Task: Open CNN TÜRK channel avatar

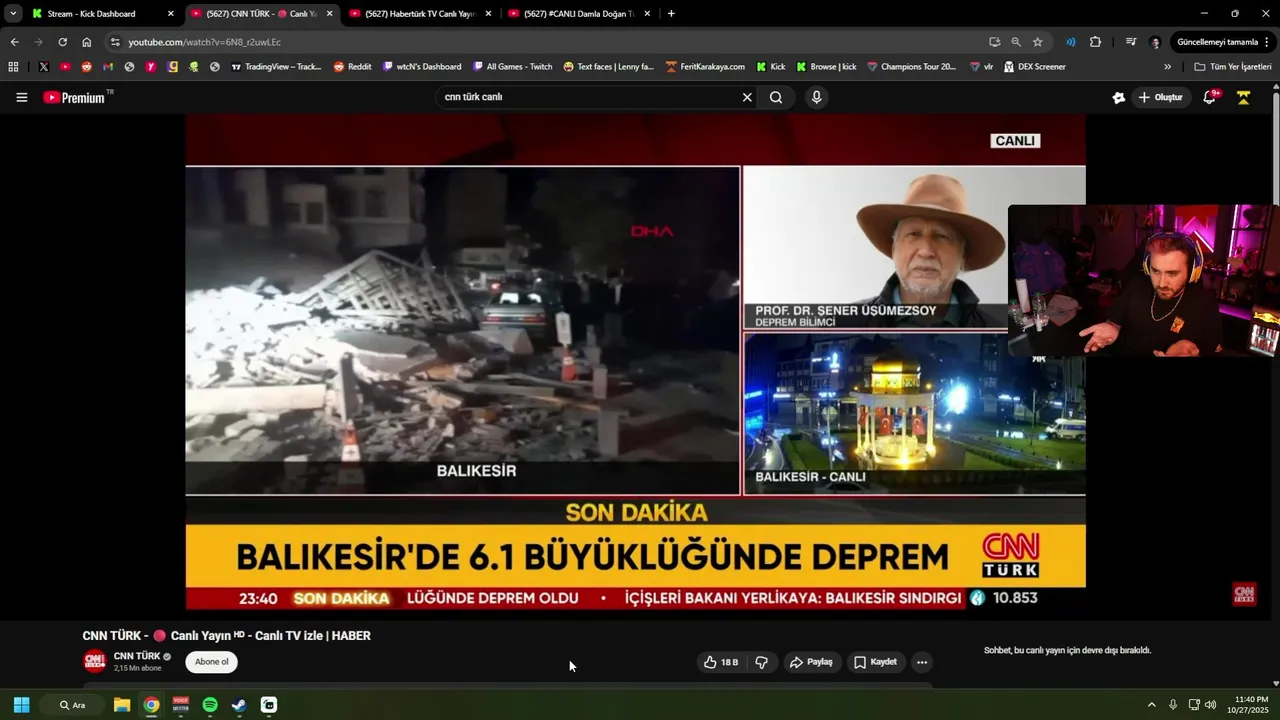Action: tap(94, 661)
